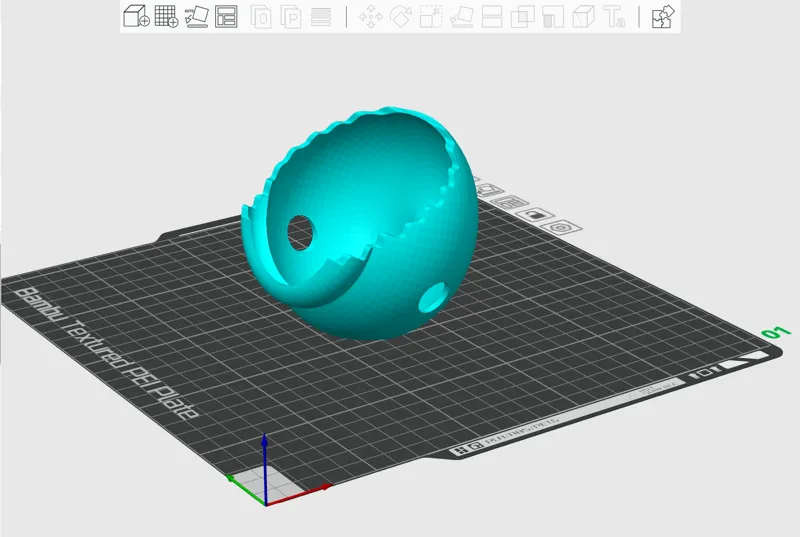Open plate settings gear beside plate
This screenshot has height=537, width=800.
pos(561,227)
